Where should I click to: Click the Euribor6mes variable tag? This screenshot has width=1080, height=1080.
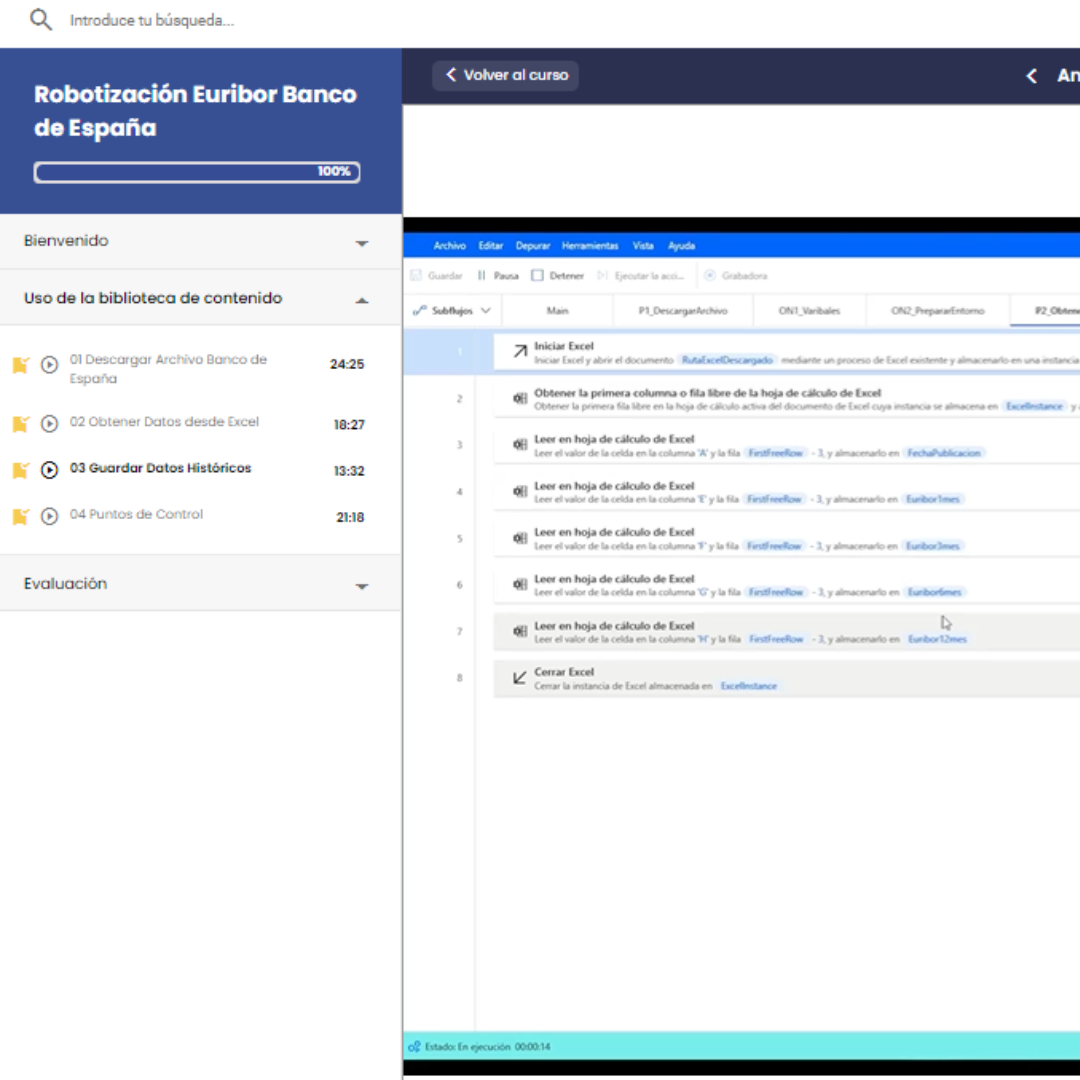[935, 592]
